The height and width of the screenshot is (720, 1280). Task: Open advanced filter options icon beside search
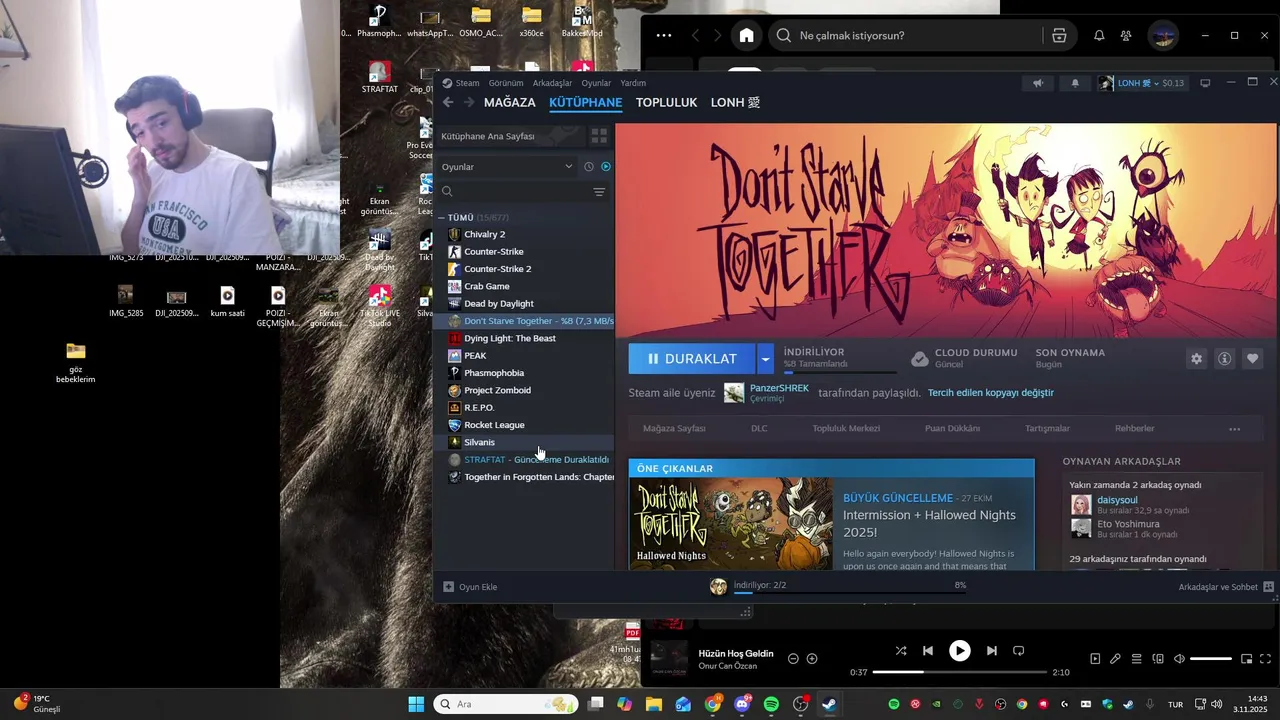click(x=599, y=191)
